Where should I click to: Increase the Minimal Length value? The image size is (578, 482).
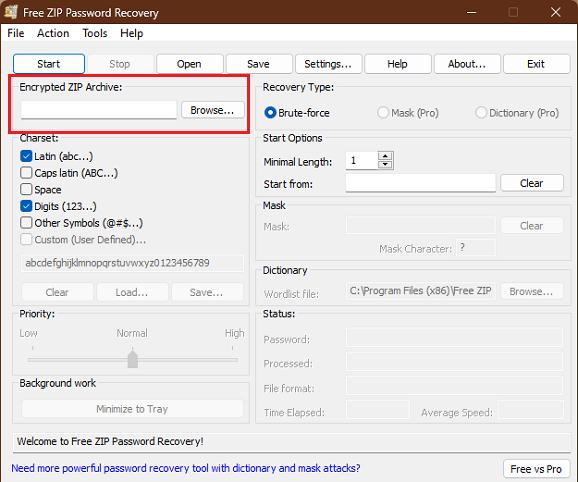385,156
